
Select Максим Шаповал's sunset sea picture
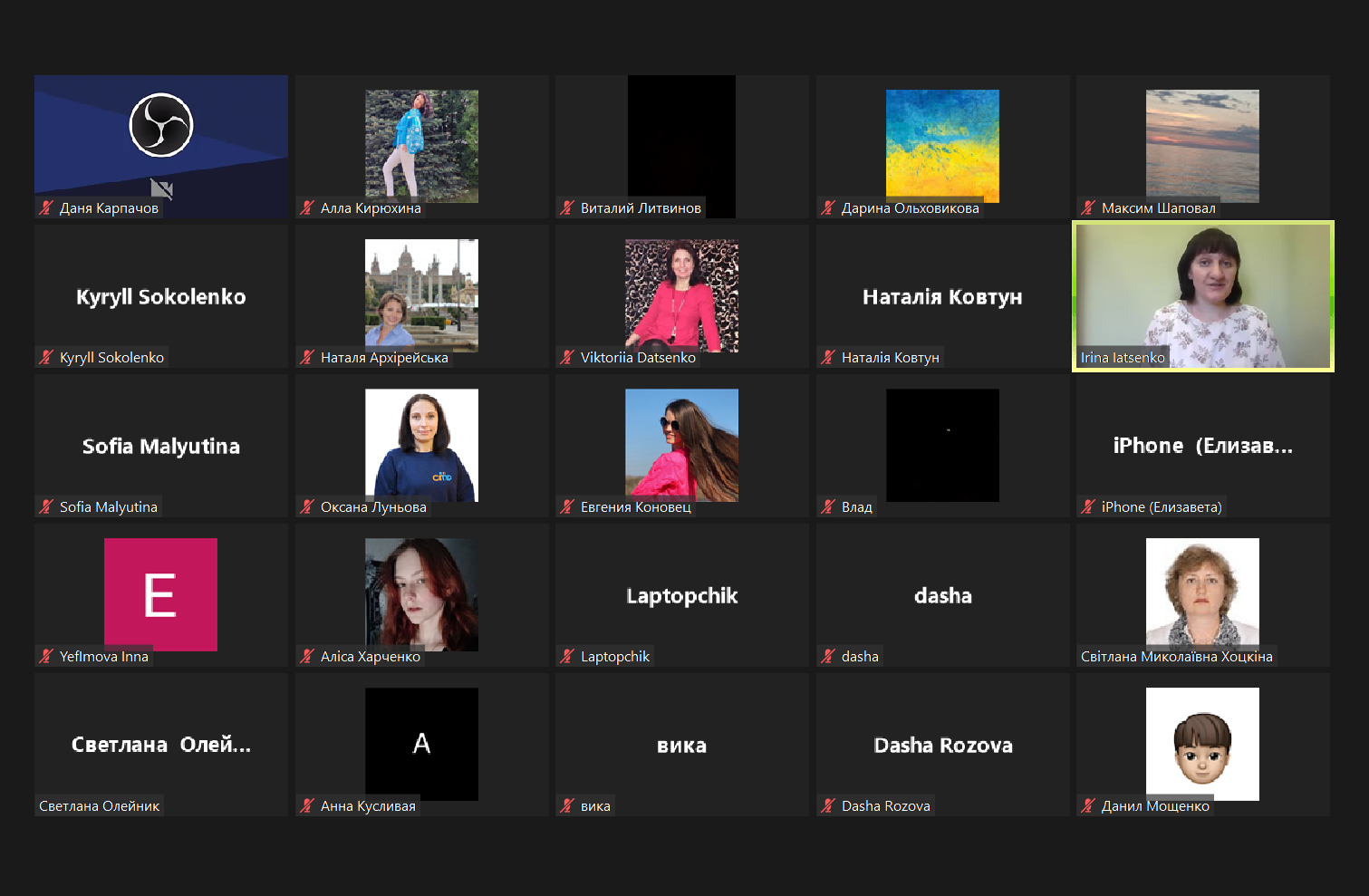1202,146
